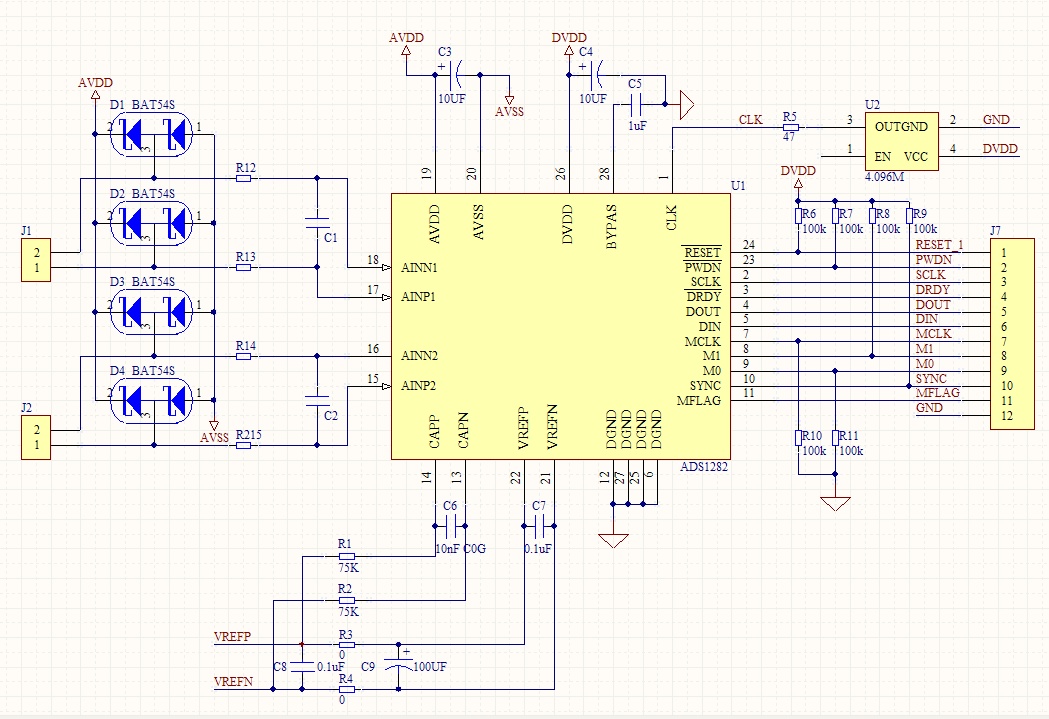
Task: Click the R3 zero-ohm resistor
Action: click(x=347, y=645)
